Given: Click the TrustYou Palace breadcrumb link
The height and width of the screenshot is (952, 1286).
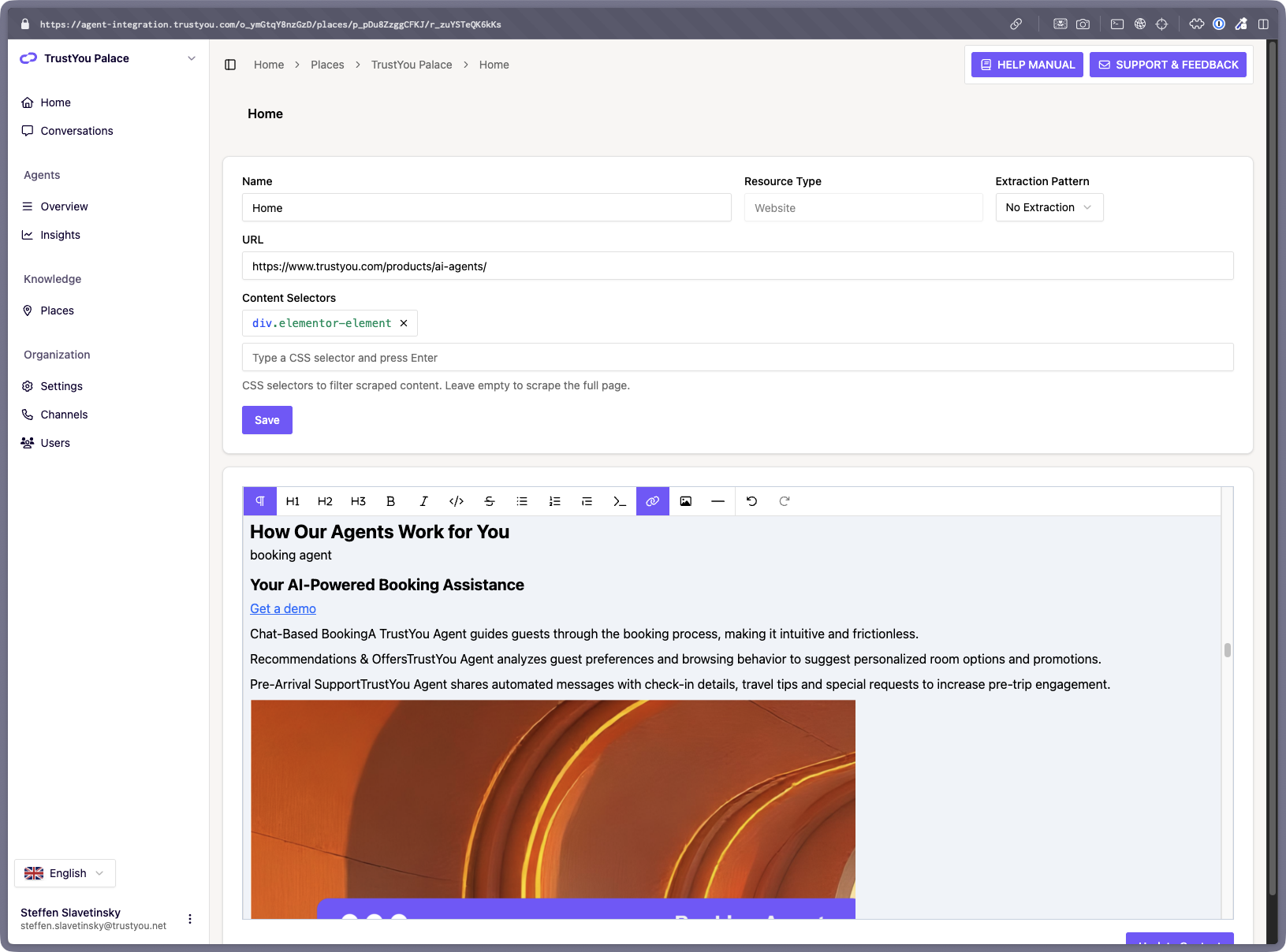Looking at the screenshot, I should [412, 65].
